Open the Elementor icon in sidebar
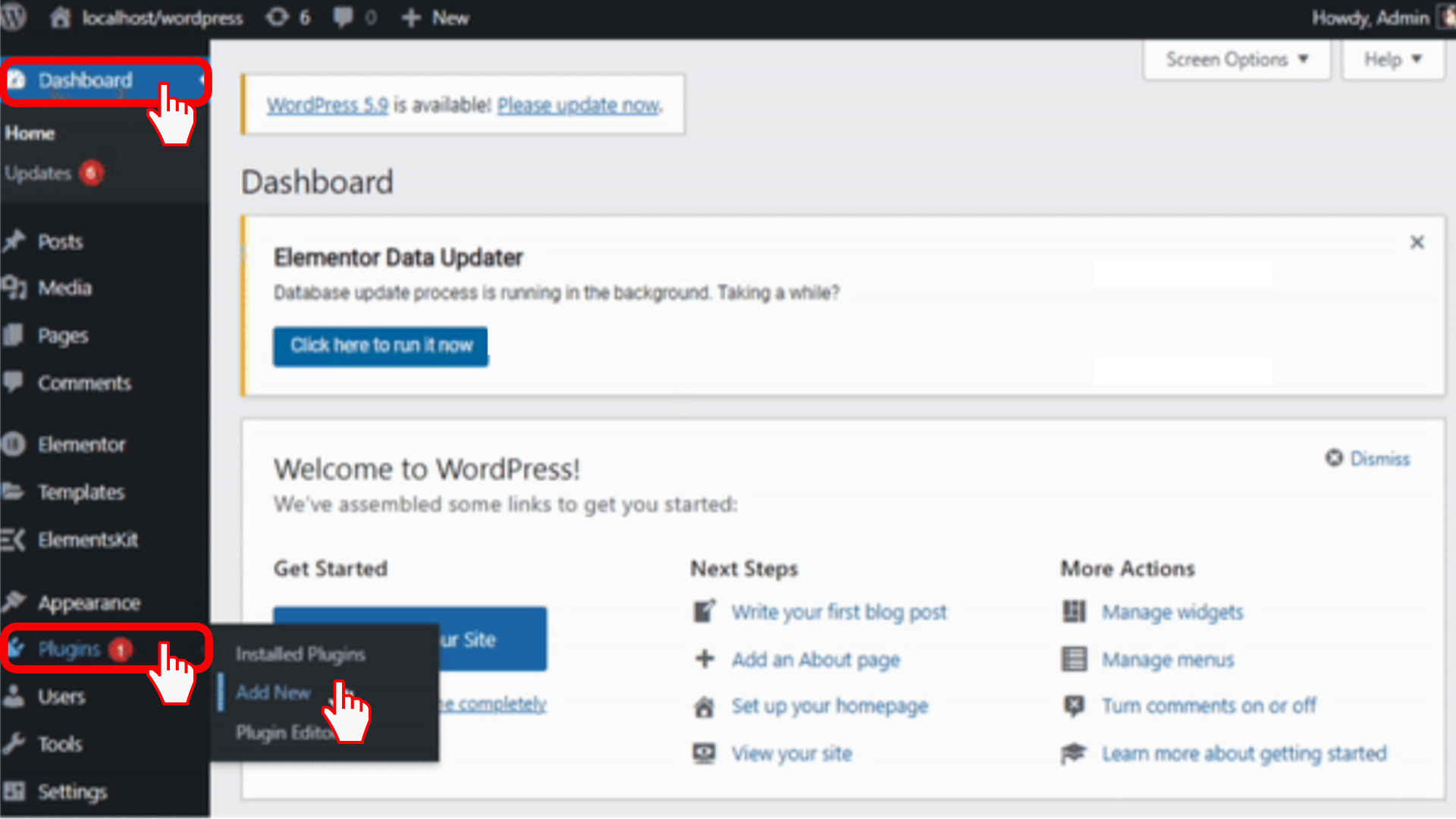The width and height of the screenshot is (1456, 819). pyautogui.click(x=13, y=444)
